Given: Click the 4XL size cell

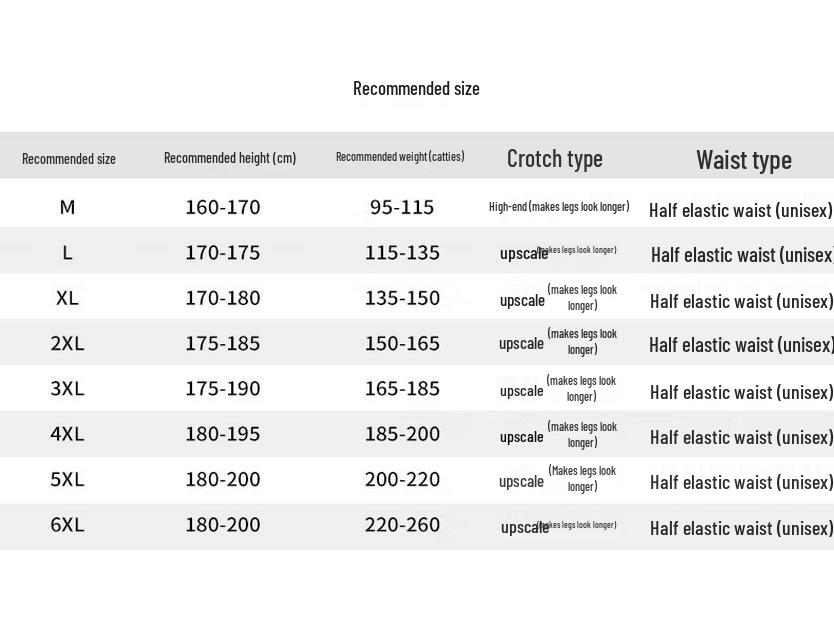Looking at the screenshot, I should [x=67, y=434].
